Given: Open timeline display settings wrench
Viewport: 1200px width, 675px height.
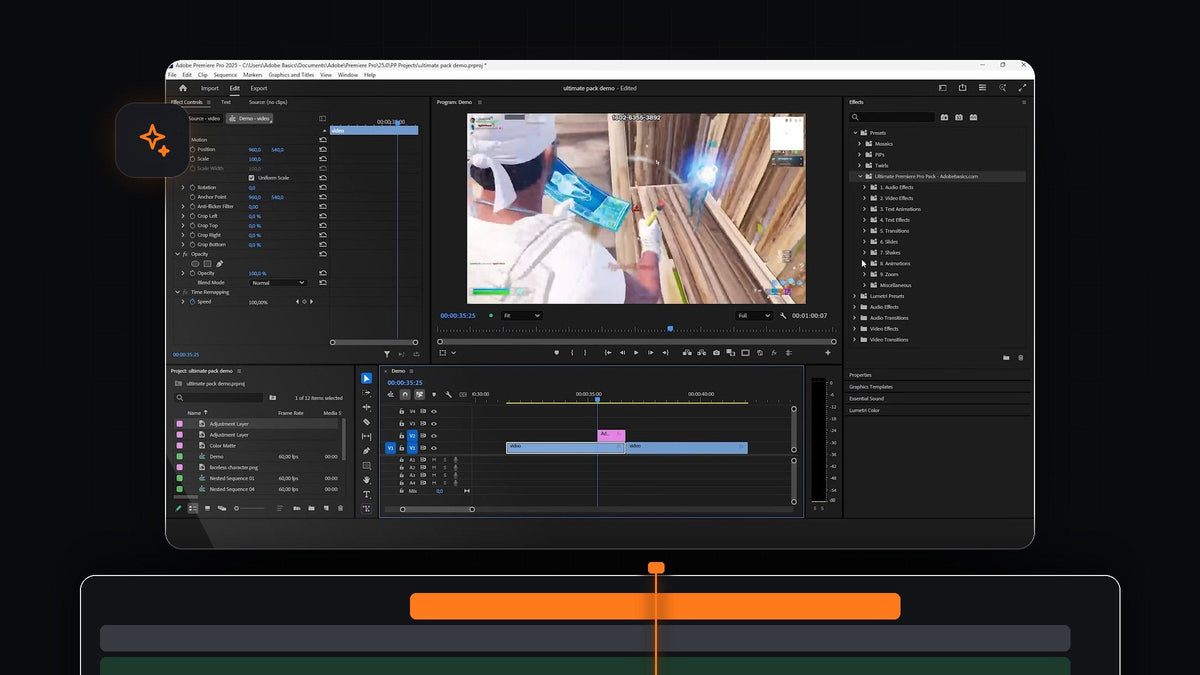Looking at the screenshot, I should 449,394.
